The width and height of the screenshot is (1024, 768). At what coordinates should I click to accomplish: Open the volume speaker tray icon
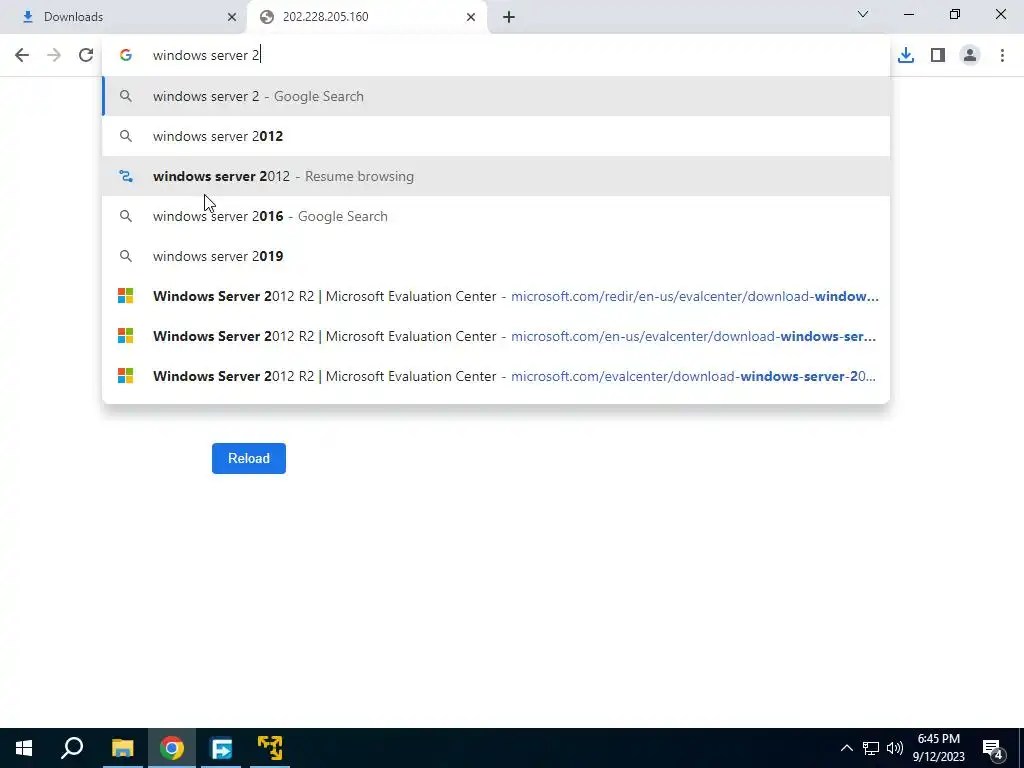click(895, 748)
